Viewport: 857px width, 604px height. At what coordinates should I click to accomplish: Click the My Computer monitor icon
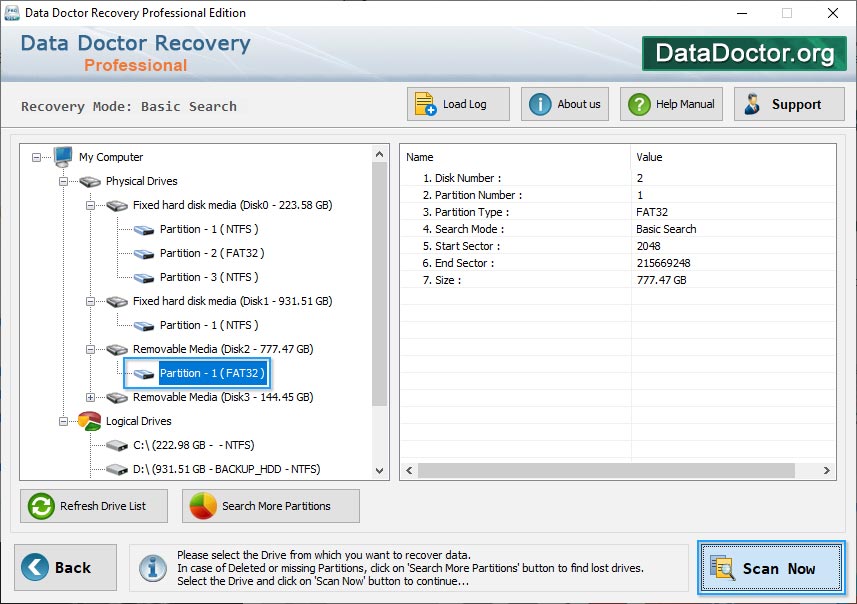pos(62,157)
